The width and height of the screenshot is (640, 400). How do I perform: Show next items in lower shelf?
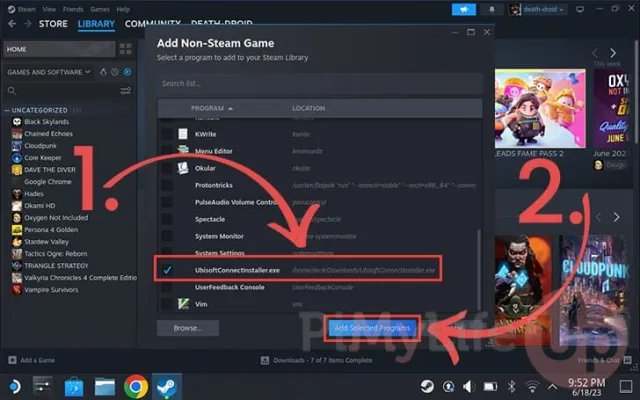[x=616, y=217]
